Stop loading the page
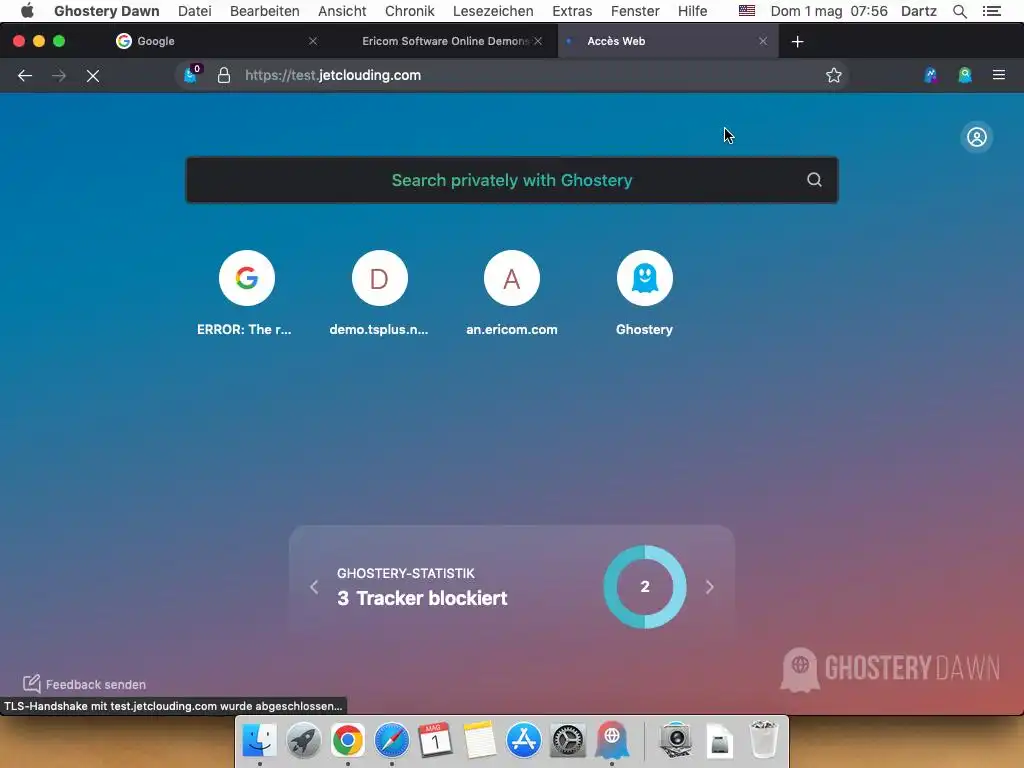 tap(93, 76)
